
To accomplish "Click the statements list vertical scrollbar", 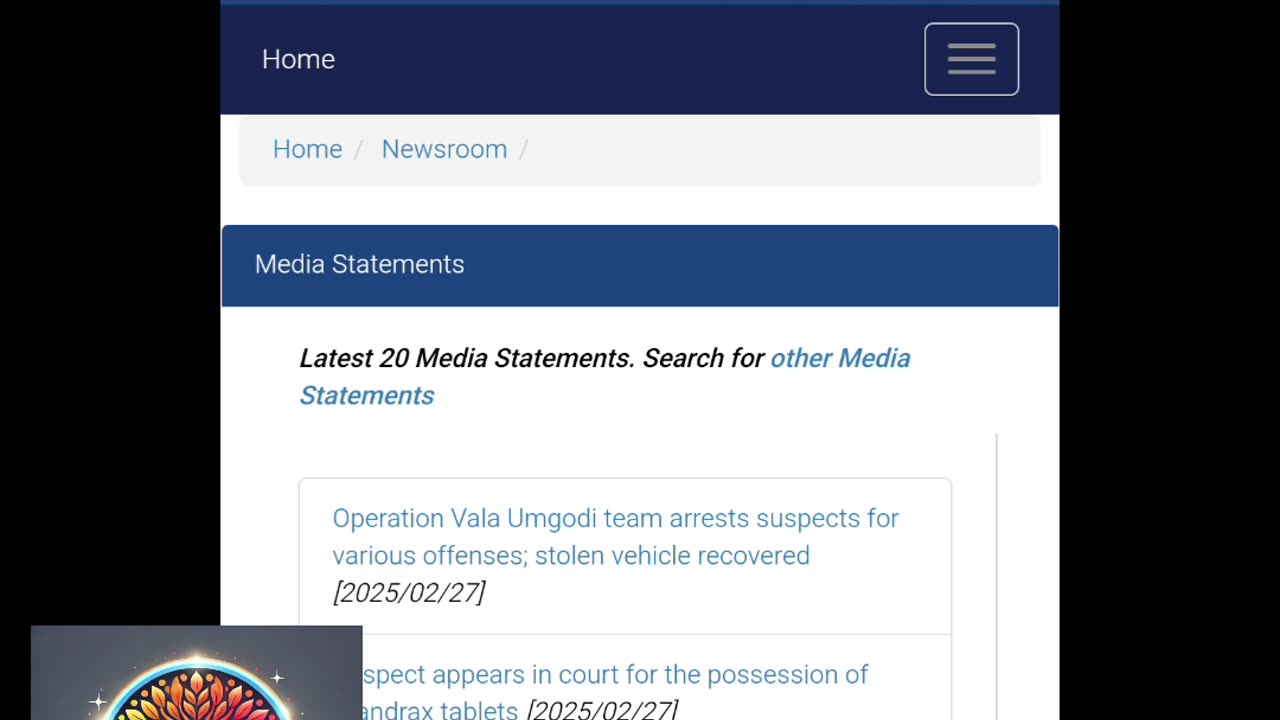I will tap(997, 577).
